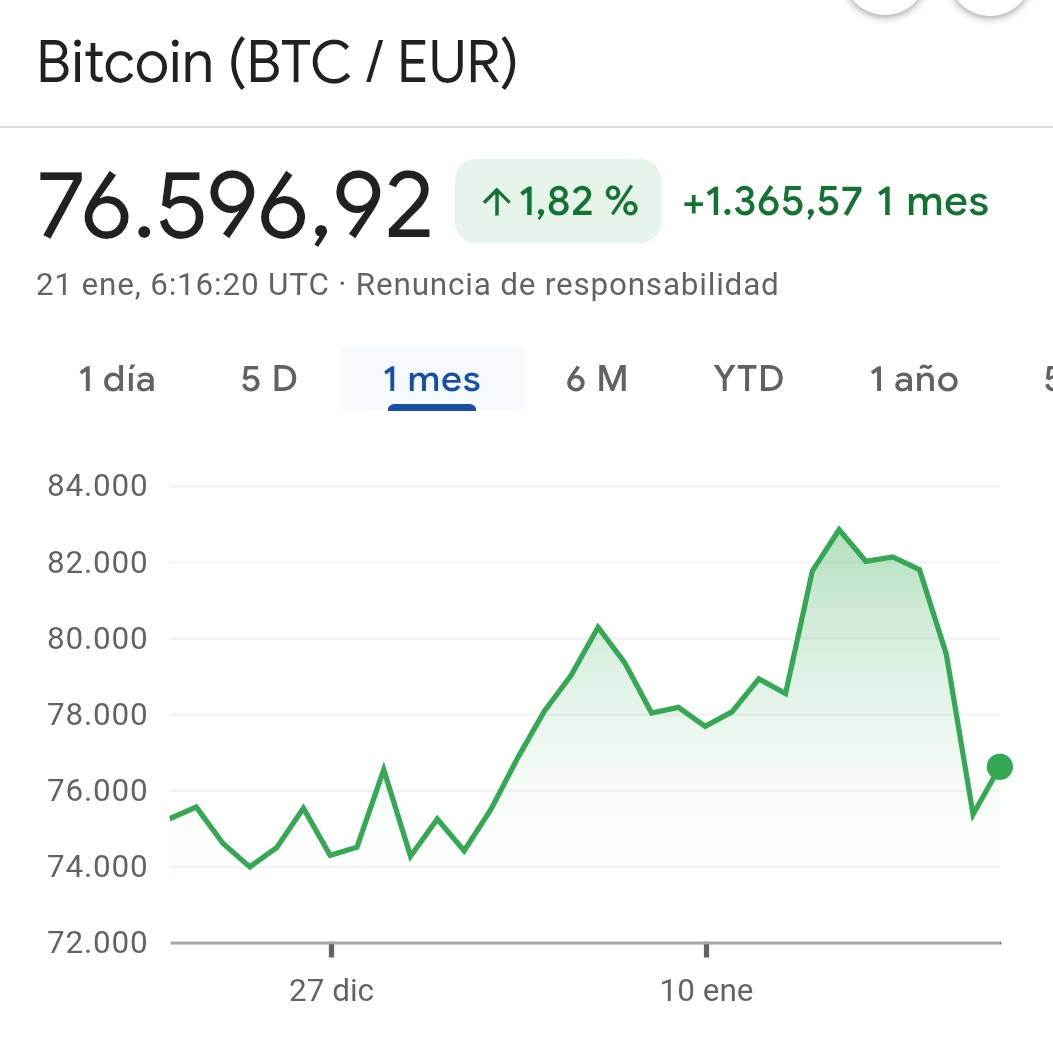Click the 72.000 price axis label

point(97,943)
